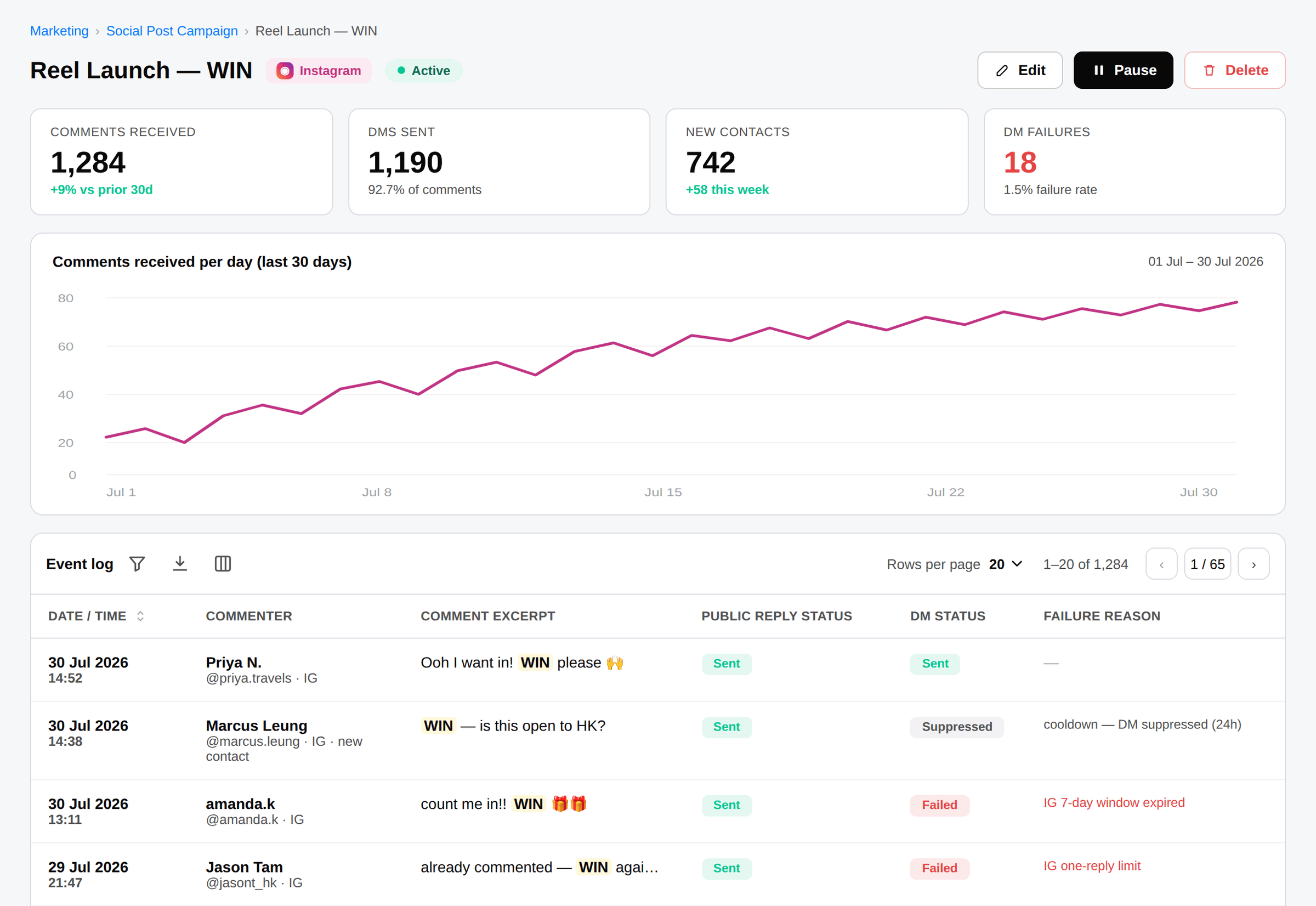Click the Comments Received stat card
The width and height of the screenshot is (1316, 906).
click(181, 162)
